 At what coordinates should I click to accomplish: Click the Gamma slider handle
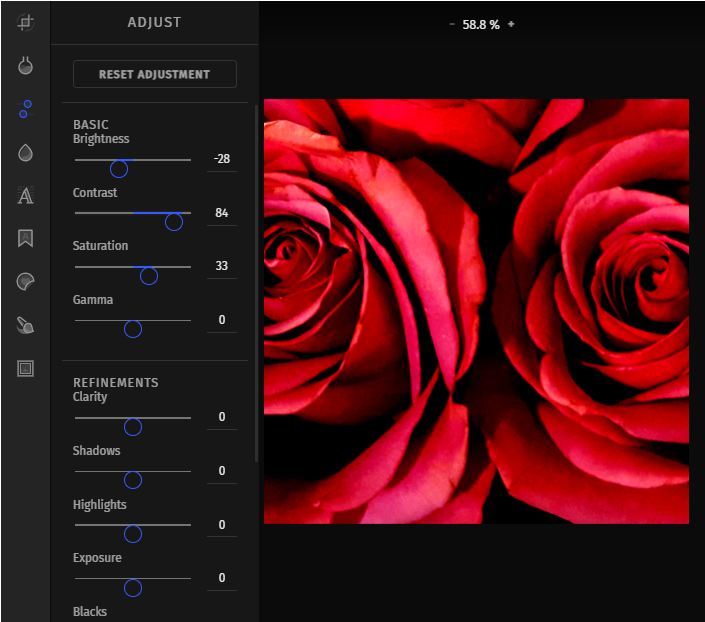[133, 329]
